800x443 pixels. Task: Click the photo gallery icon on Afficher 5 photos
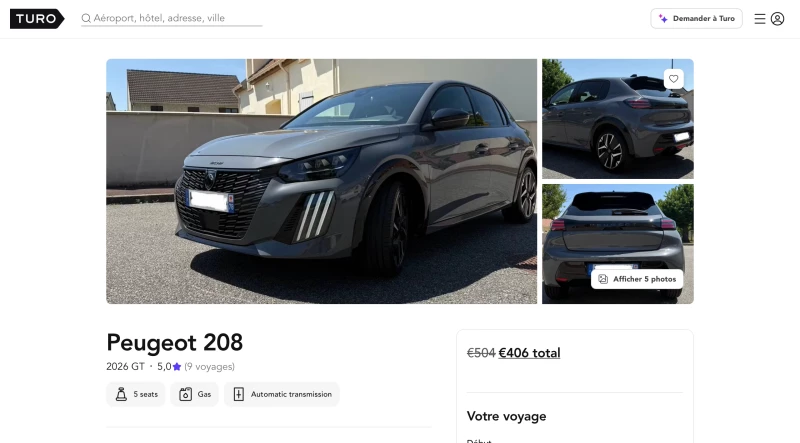[x=603, y=279]
